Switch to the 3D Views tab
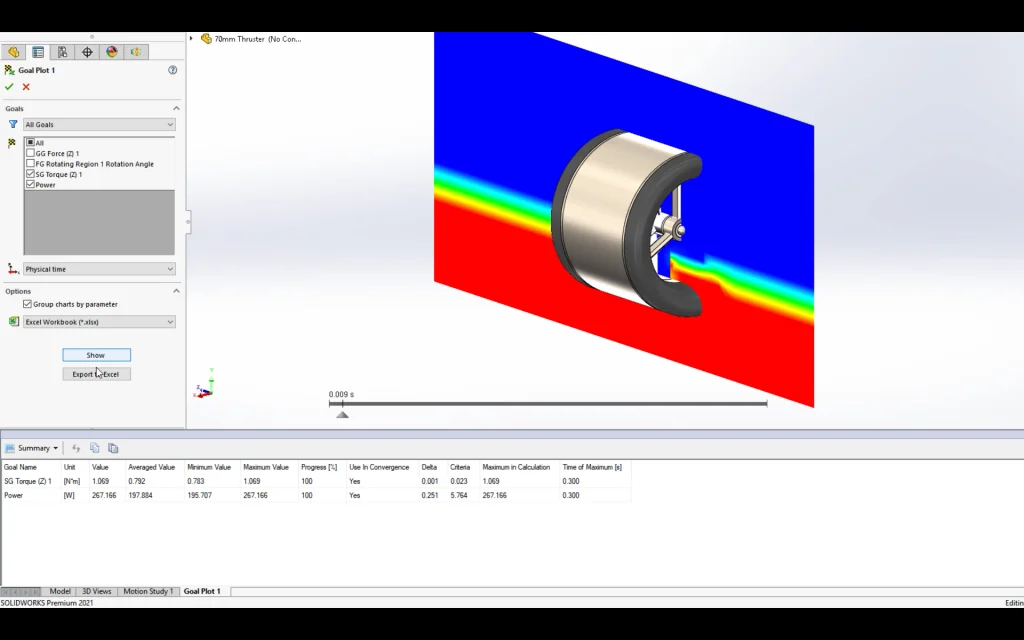Screen dimensions: 1024x640 (97, 591)
